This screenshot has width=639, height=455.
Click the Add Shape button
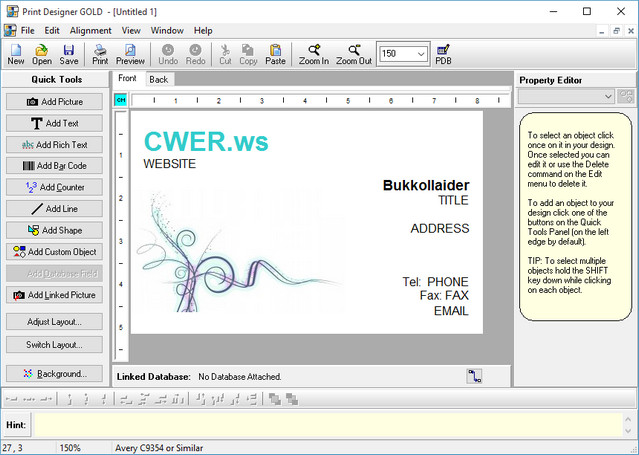[x=56, y=230]
